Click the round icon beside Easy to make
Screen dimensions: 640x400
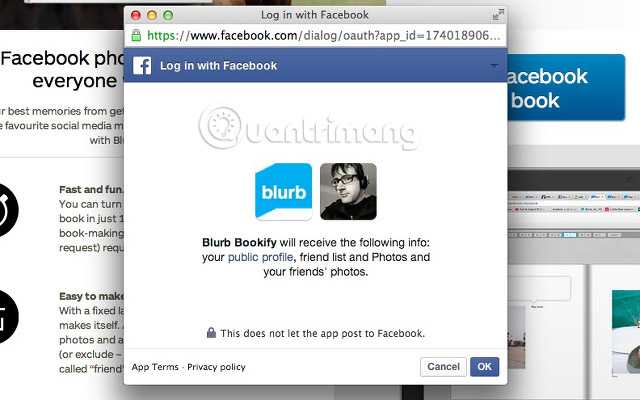[6, 317]
